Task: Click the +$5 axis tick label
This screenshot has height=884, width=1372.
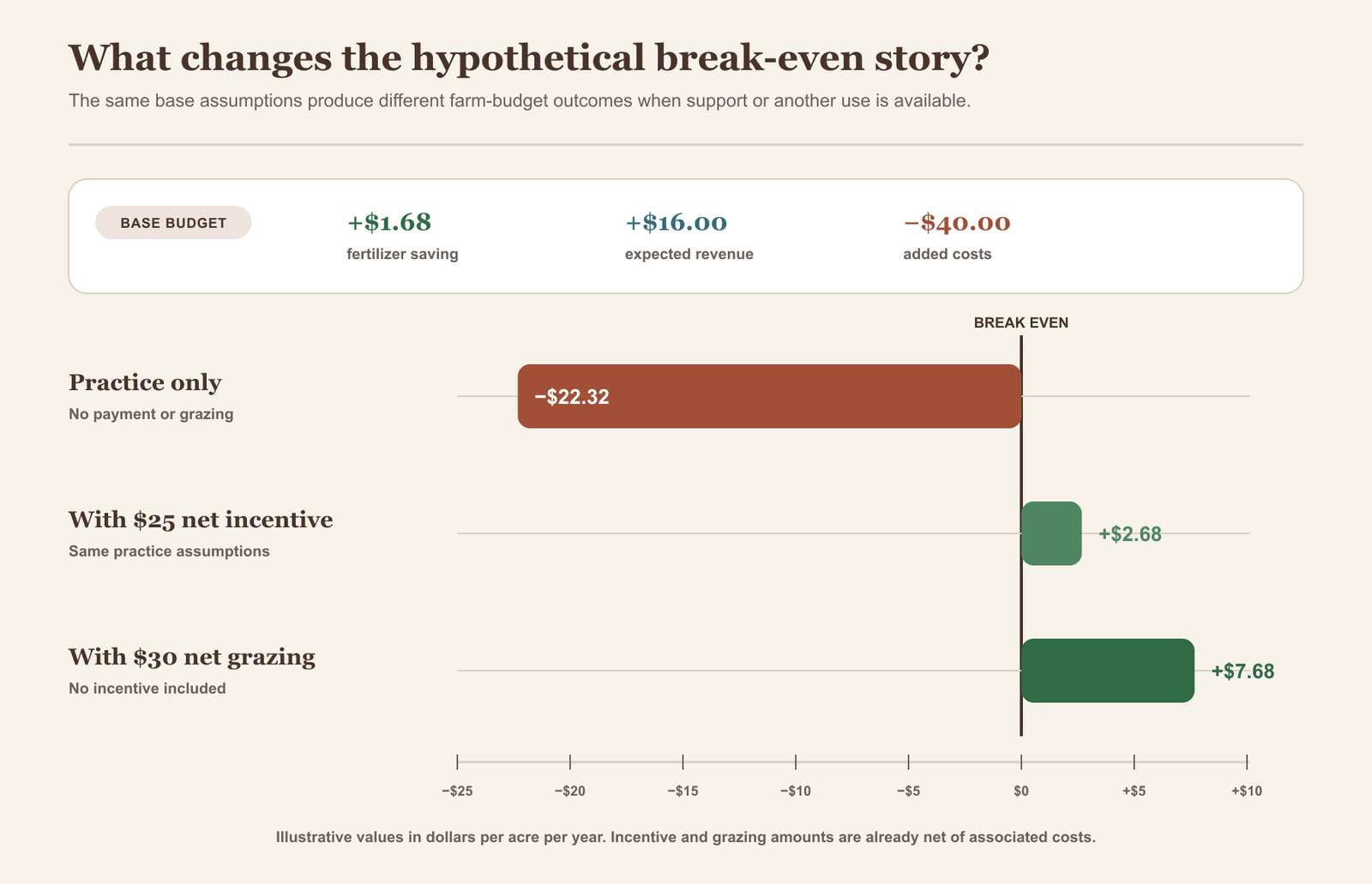Action: (x=1134, y=791)
